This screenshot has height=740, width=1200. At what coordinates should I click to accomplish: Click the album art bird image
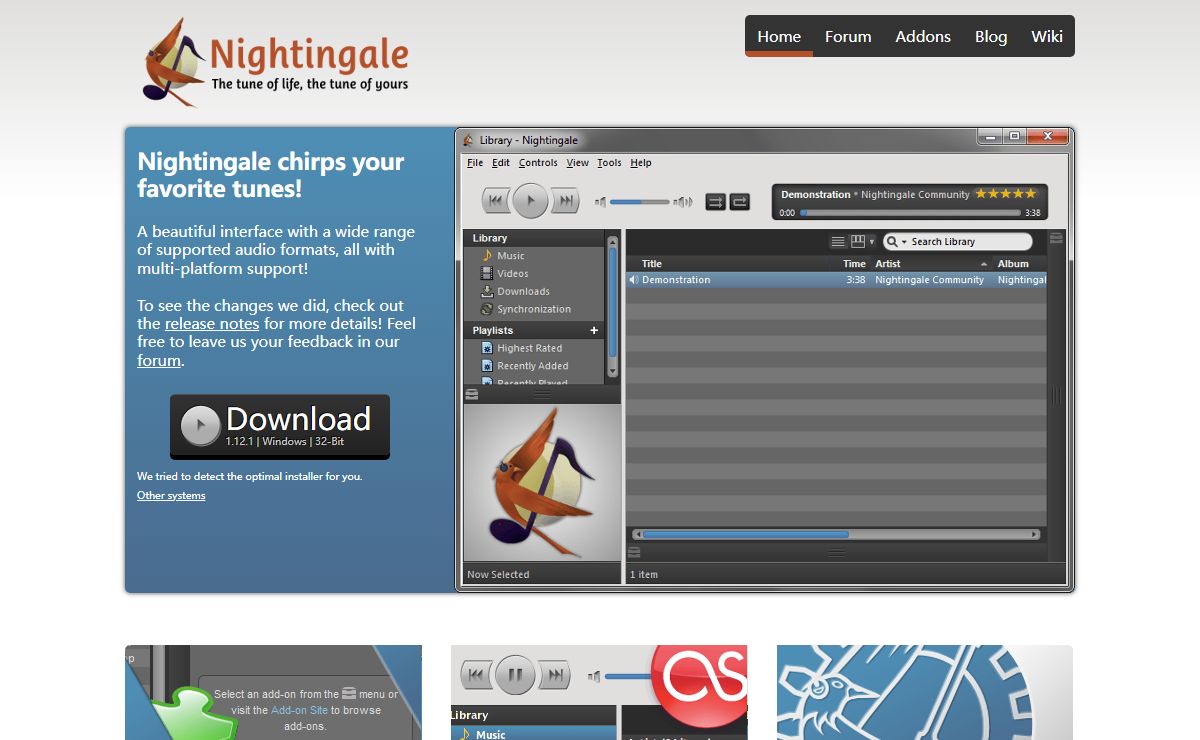click(x=542, y=483)
